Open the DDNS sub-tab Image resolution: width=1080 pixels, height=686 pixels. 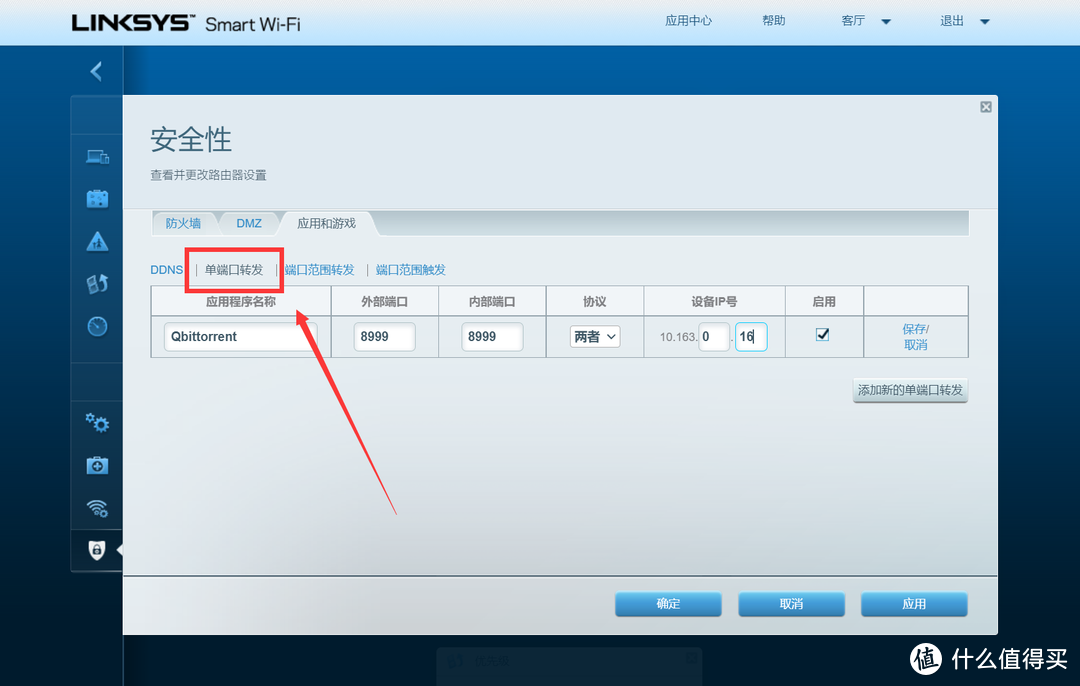tap(167, 270)
